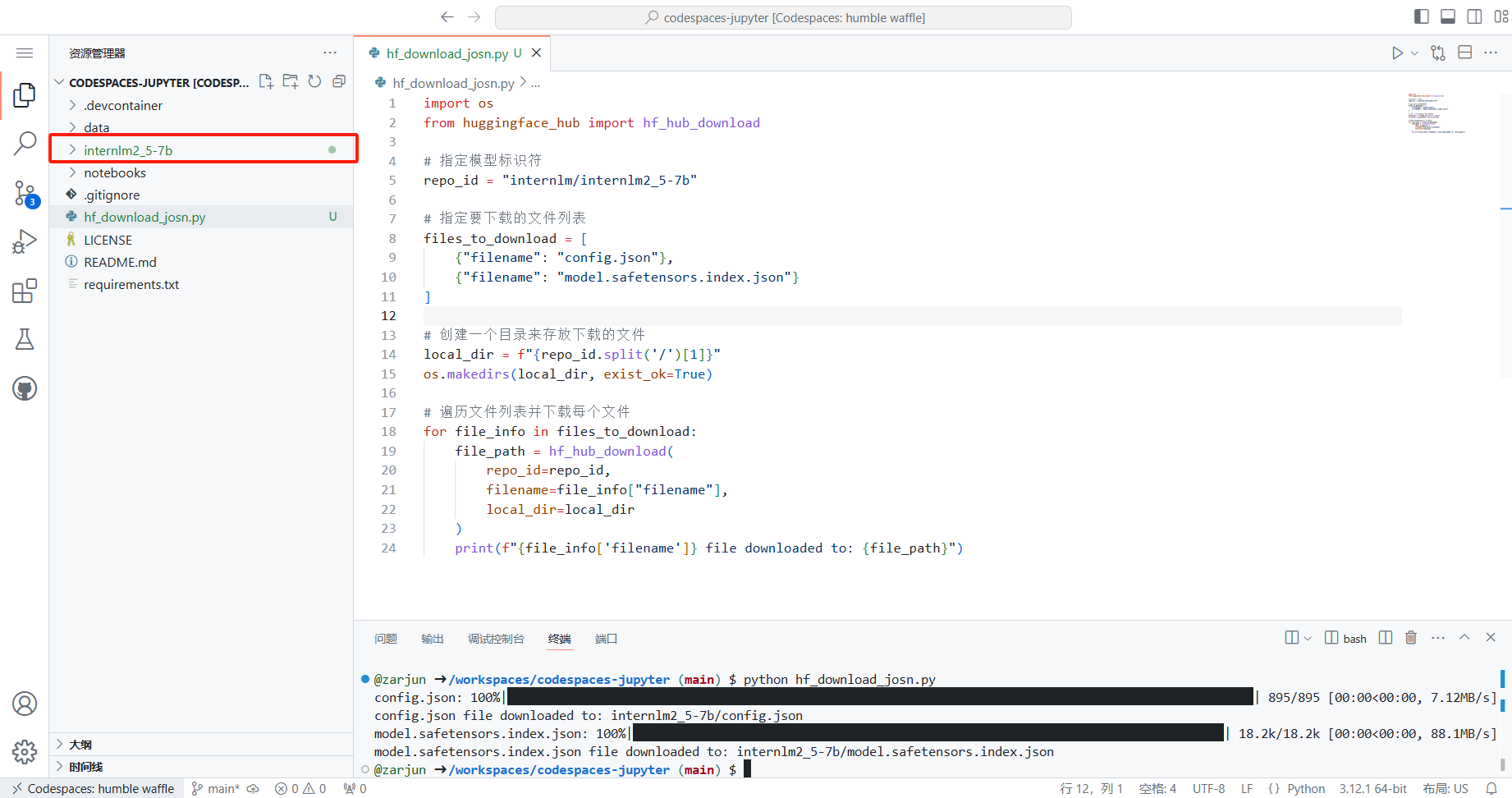Open explorer views and more actions menu

coord(330,53)
